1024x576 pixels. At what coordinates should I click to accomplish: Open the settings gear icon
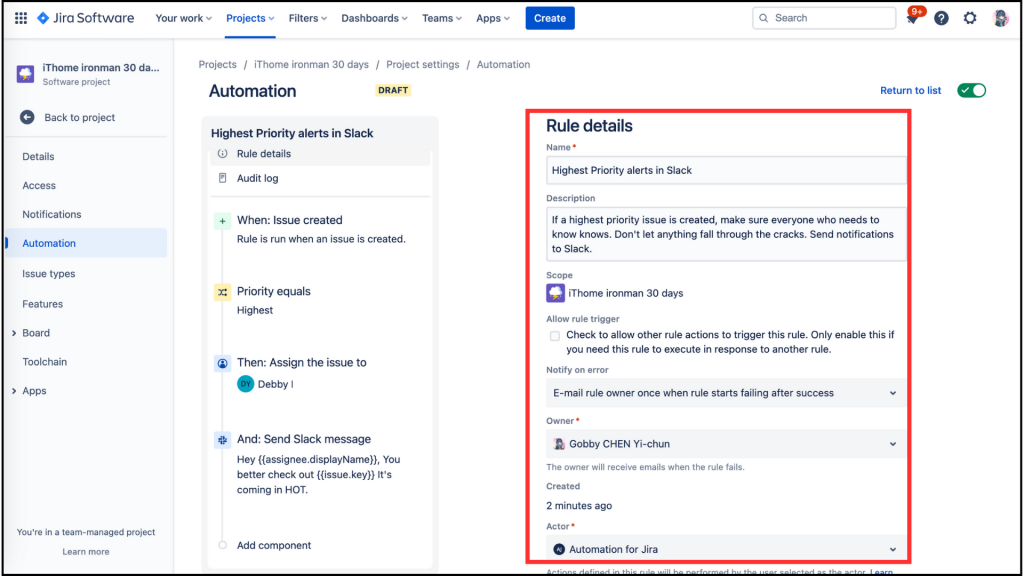pyautogui.click(x=970, y=18)
